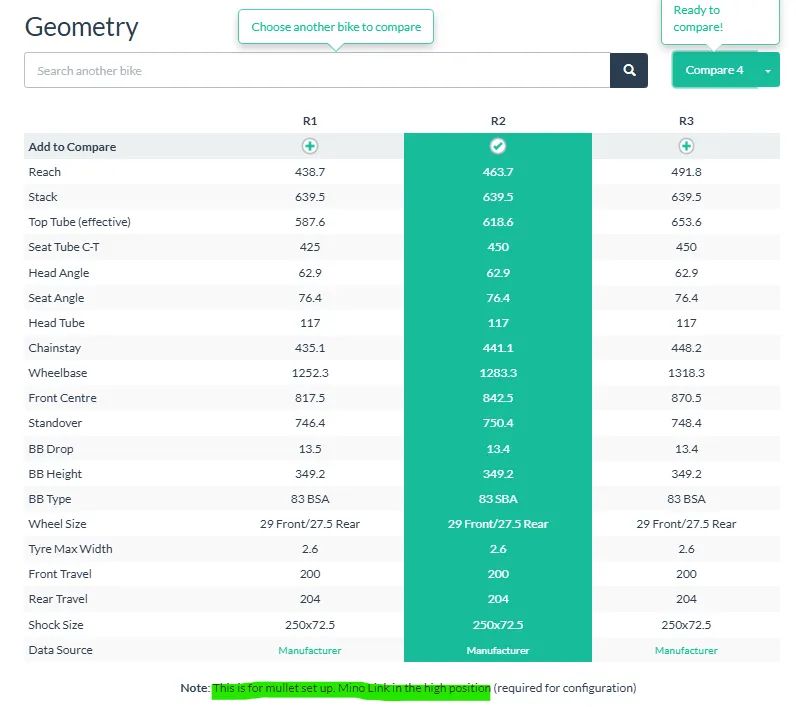Viewport: 796px width, 707px height.
Task: Click the magnifier search button
Action: (x=629, y=70)
